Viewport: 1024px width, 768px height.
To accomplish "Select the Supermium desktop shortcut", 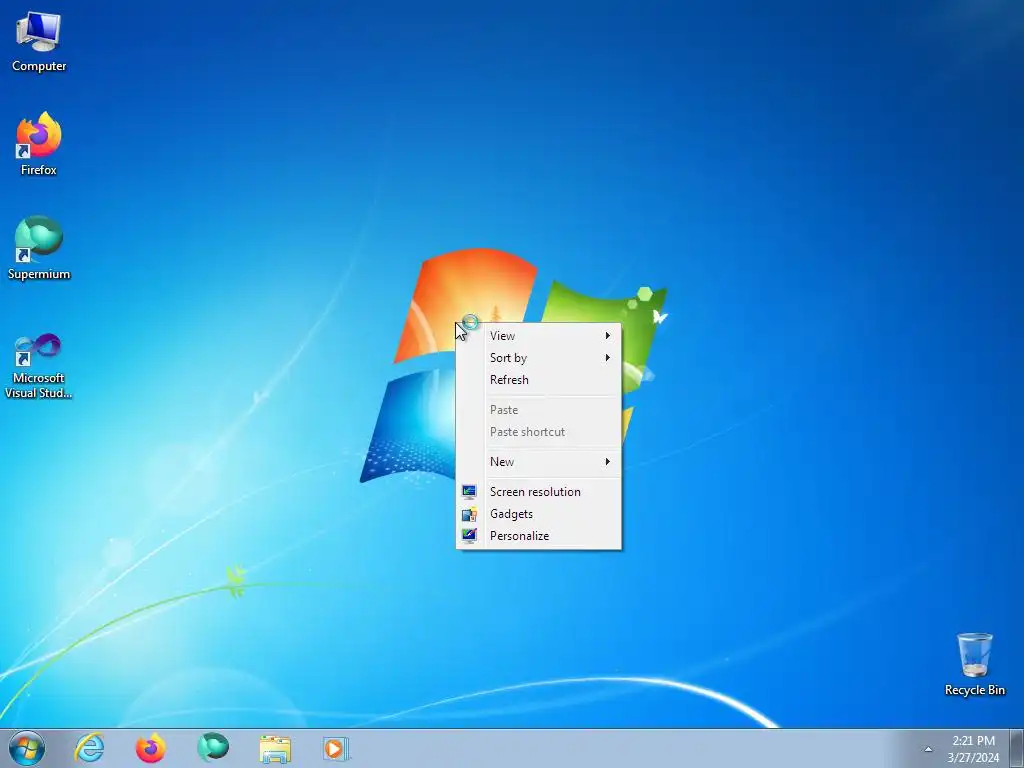I will (39, 248).
